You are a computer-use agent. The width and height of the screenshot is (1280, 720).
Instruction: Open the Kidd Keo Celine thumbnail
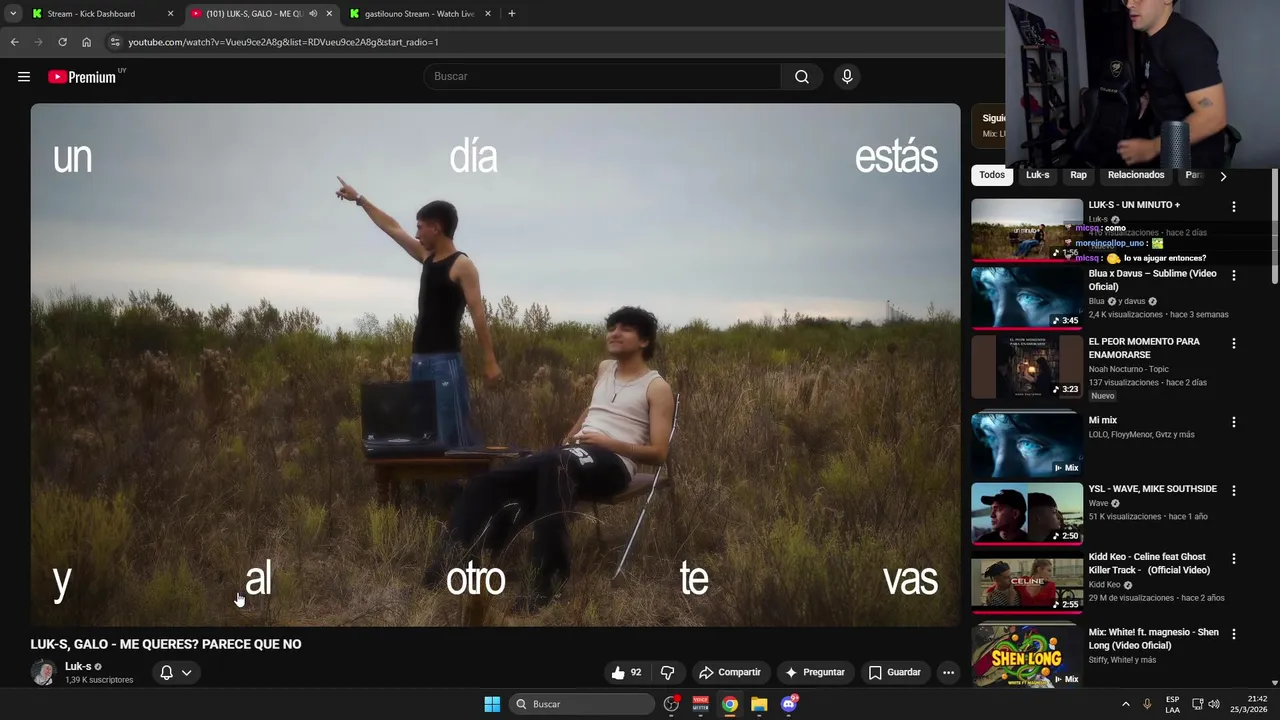[1027, 582]
